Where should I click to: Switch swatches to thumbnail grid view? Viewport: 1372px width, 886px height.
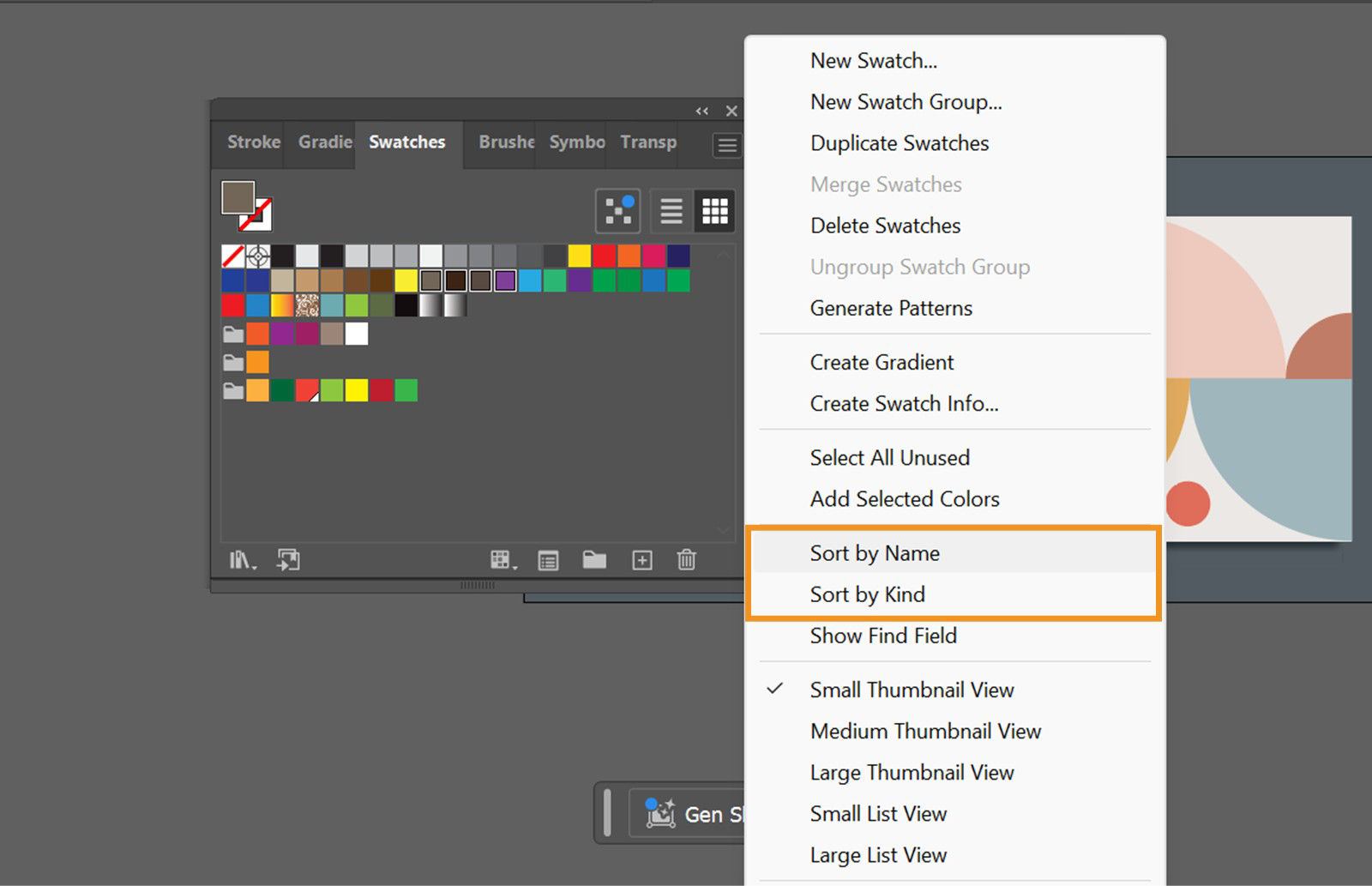click(x=714, y=210)
